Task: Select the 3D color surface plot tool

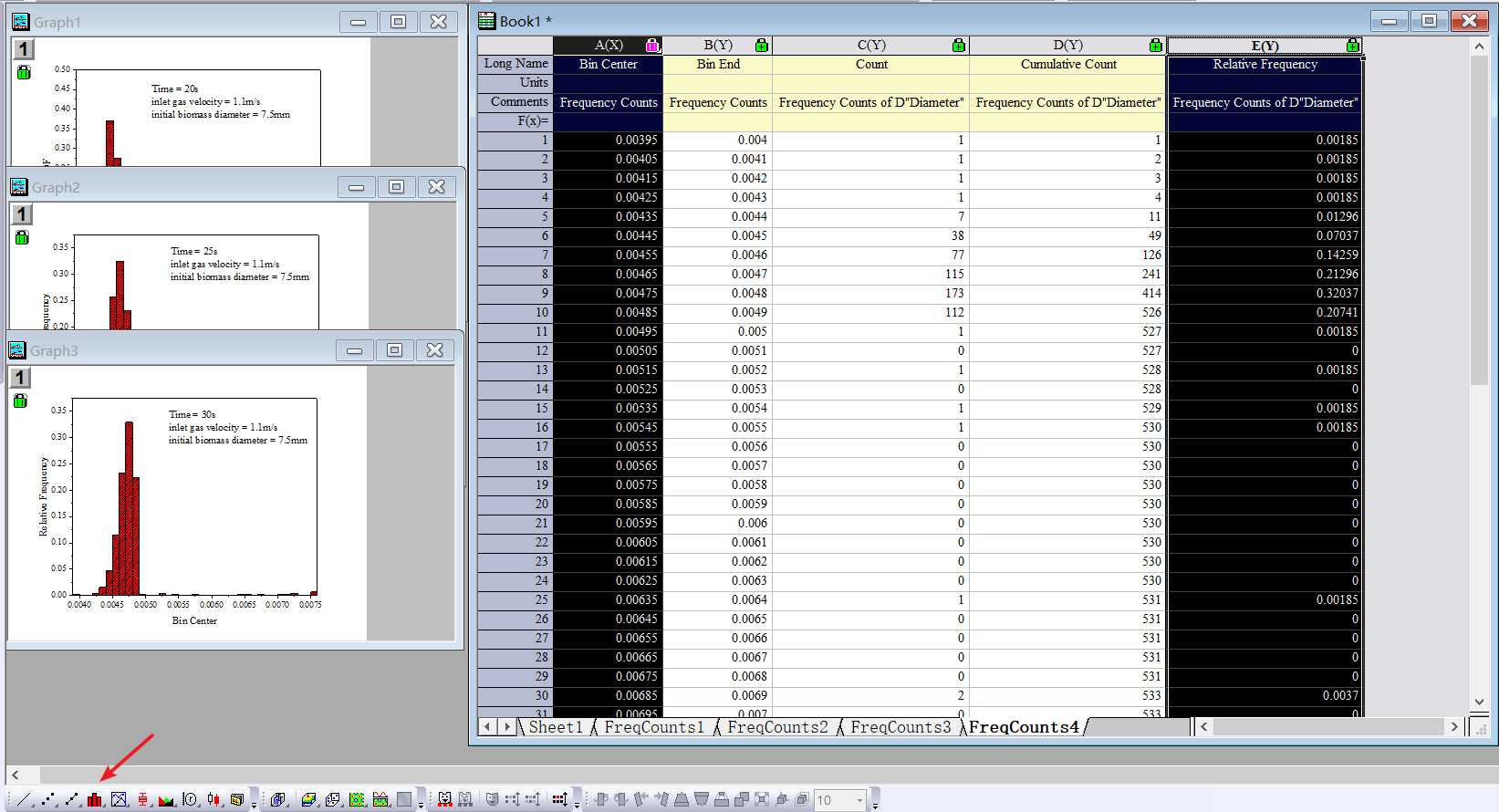Action: tap(309, 799)
